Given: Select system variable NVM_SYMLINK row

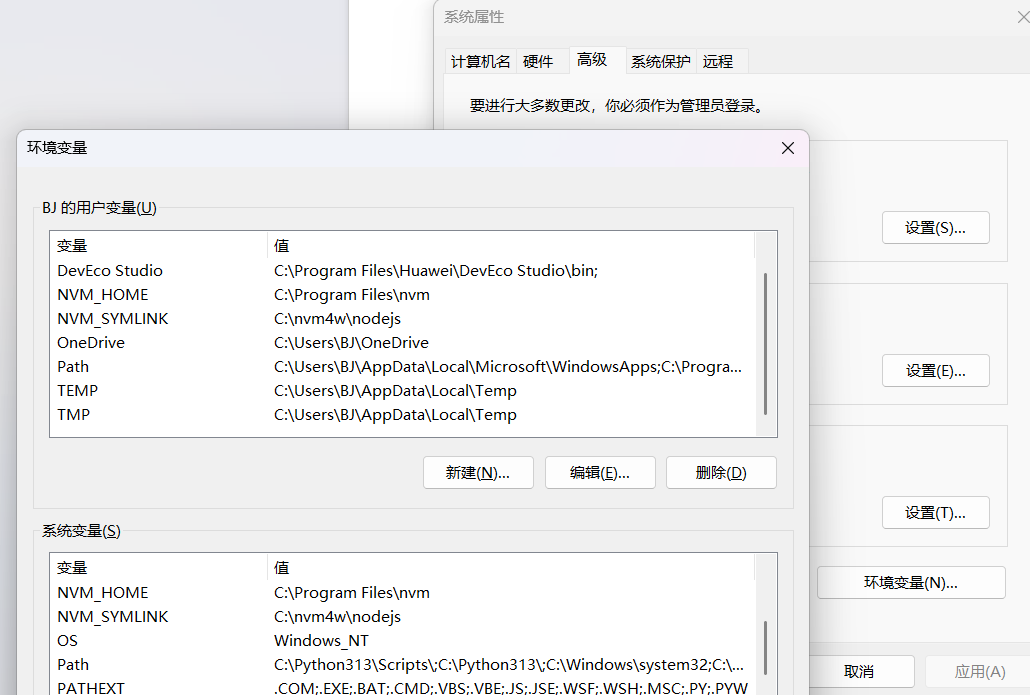Looking at the screenshot, I should pos(403,617).
